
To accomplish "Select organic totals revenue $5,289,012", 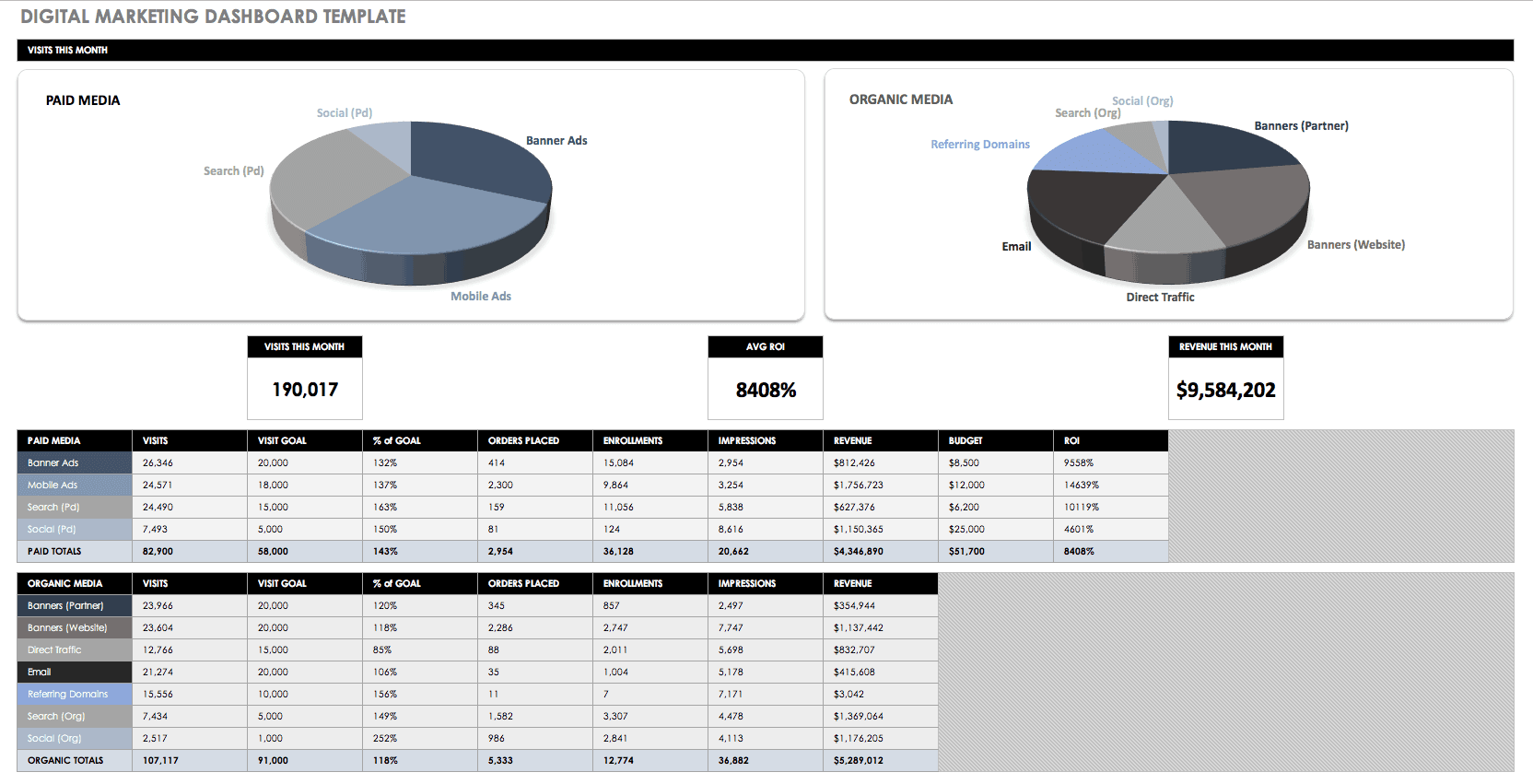I will (x=881, y=761).
